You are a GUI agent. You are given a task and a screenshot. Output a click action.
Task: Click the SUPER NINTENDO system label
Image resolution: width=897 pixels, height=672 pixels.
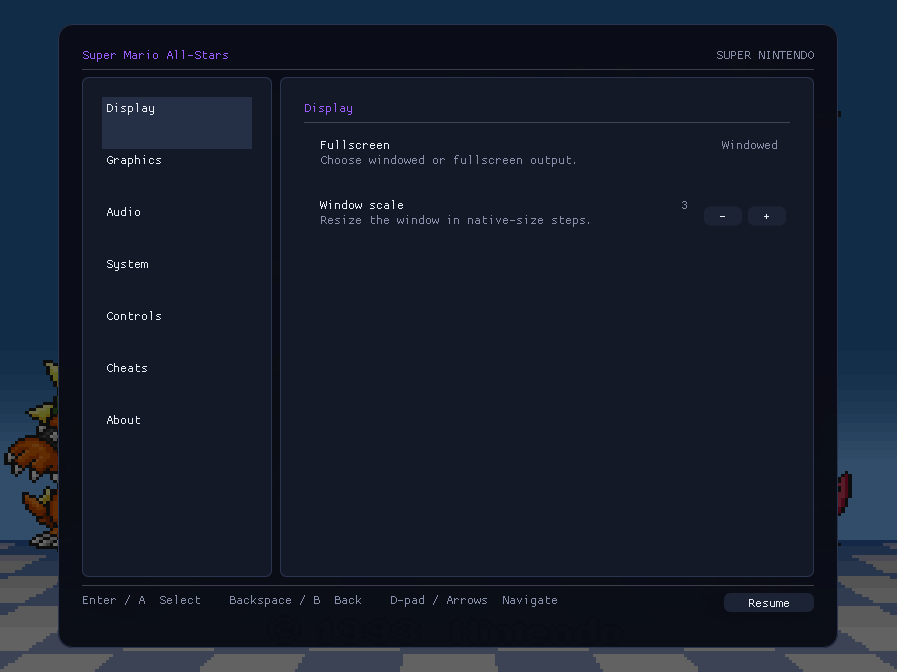click(x=765, y=55)
